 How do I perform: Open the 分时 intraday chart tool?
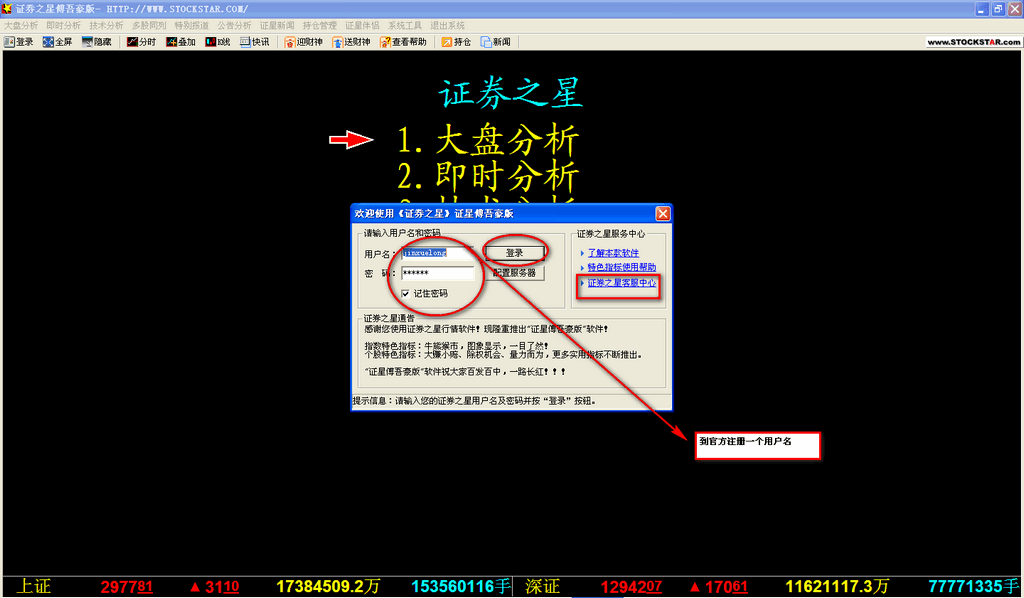click(x=141, y=42)
